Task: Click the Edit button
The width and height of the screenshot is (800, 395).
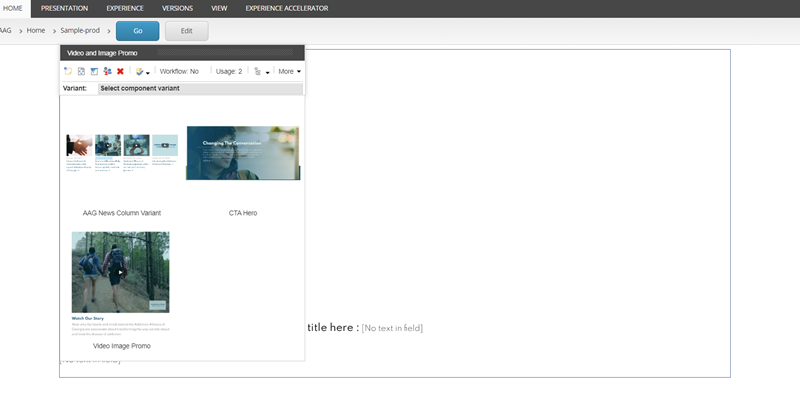Action: (x=187, y=31)
